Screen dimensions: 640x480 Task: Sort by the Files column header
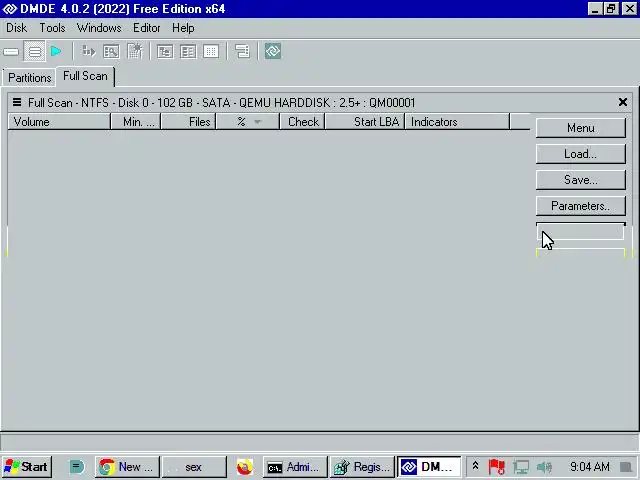click(188, 122)
